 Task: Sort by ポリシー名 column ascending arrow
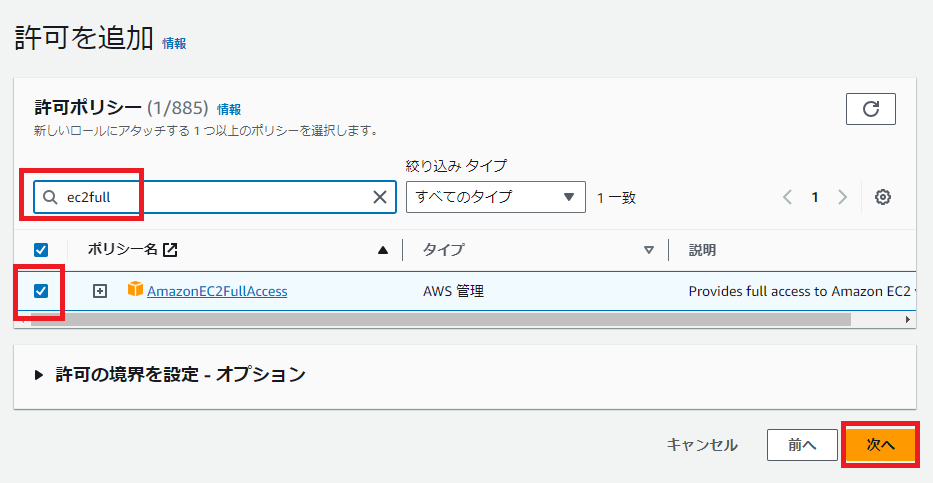[382, 250]
